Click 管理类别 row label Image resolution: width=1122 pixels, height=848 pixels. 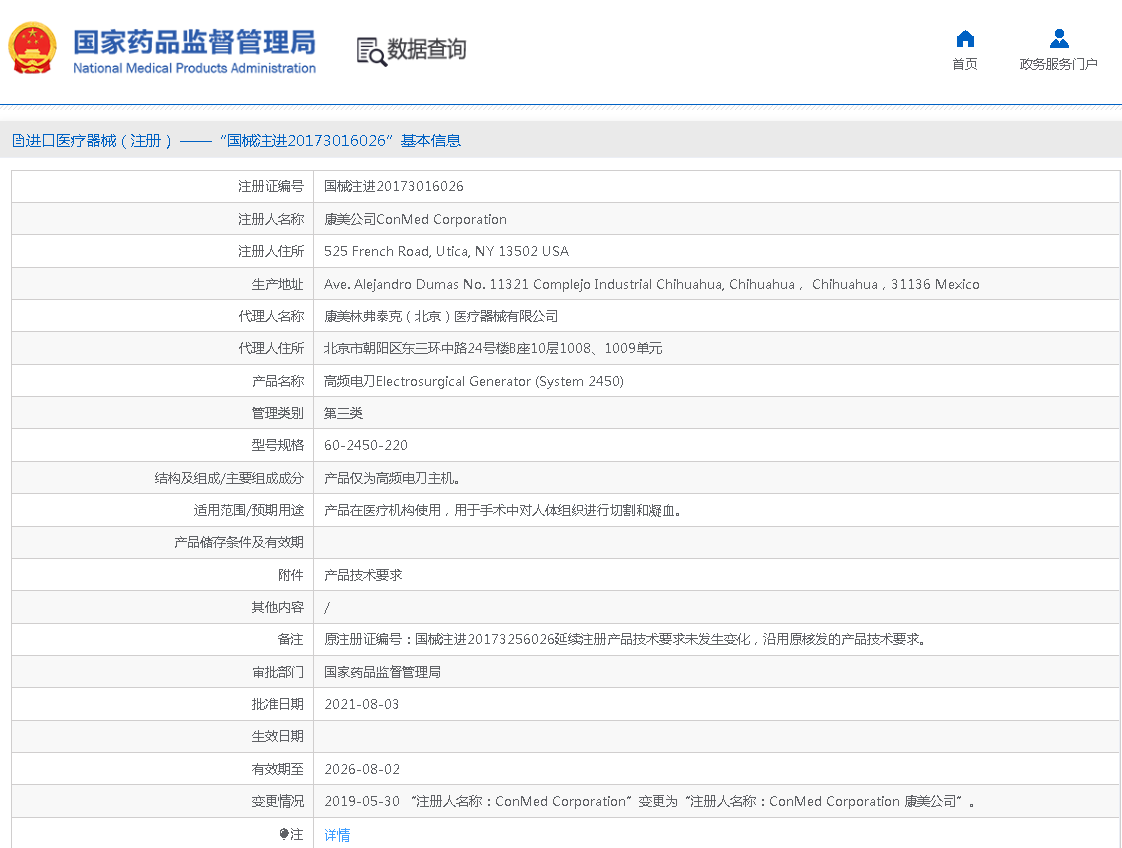(278, 413)
